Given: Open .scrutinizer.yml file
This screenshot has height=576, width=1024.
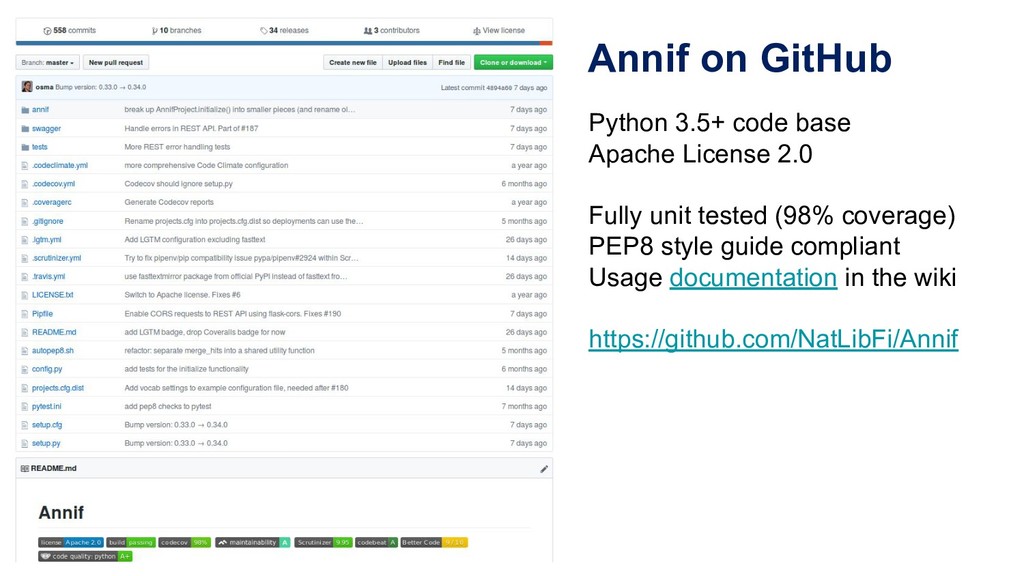Looking at the screenshot, I should click(57, 258).
